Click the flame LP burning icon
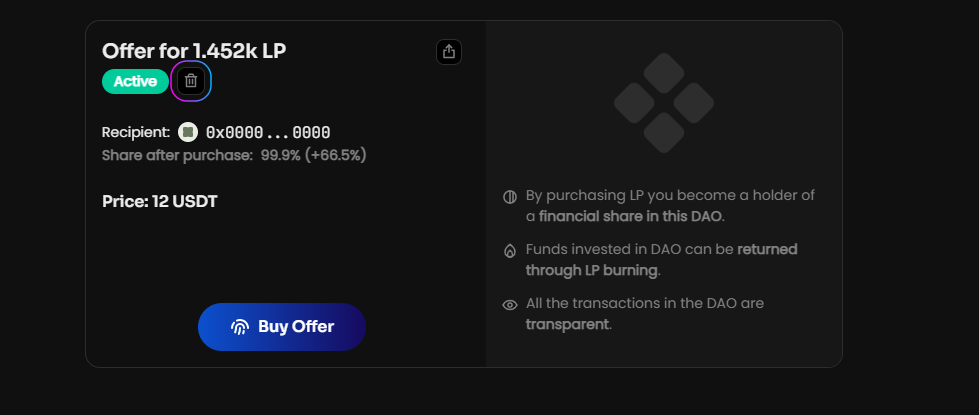Screen dimensions: 979x415 [x=510, y=250]
